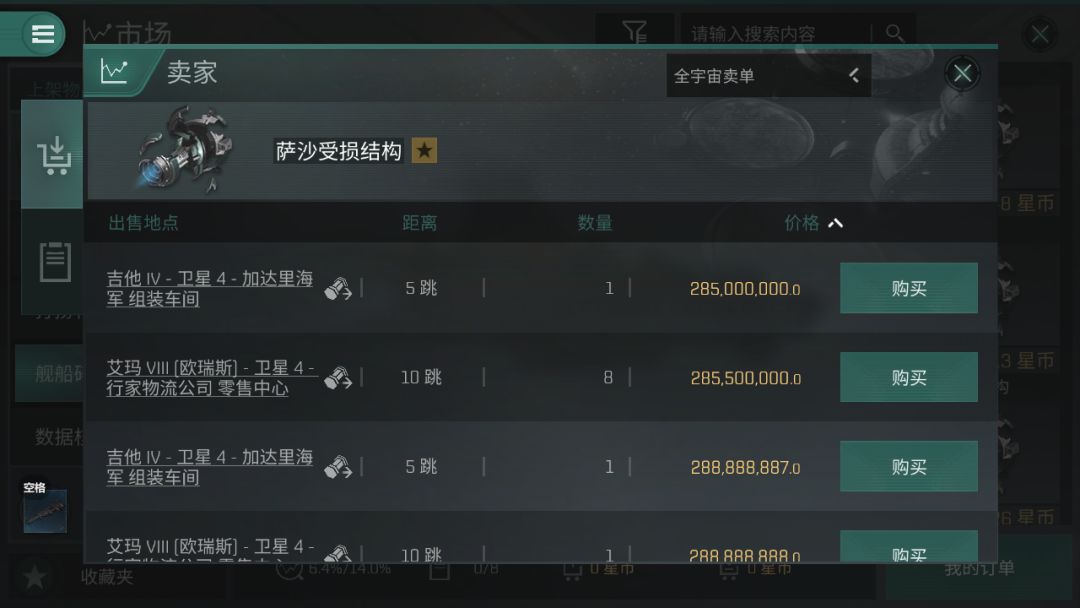
Task: Select the buy-cart sidebar tab
Action: click(x=52, y=155)
